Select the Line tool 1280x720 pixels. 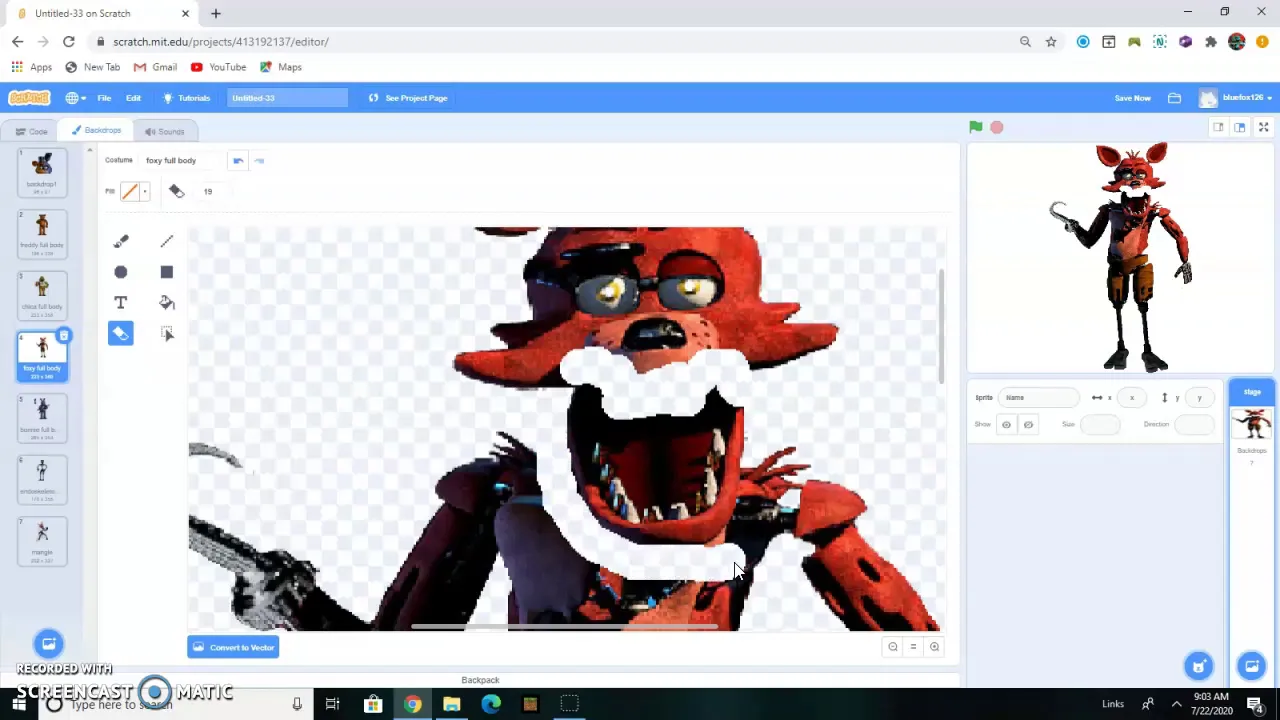tap(167, 241)
